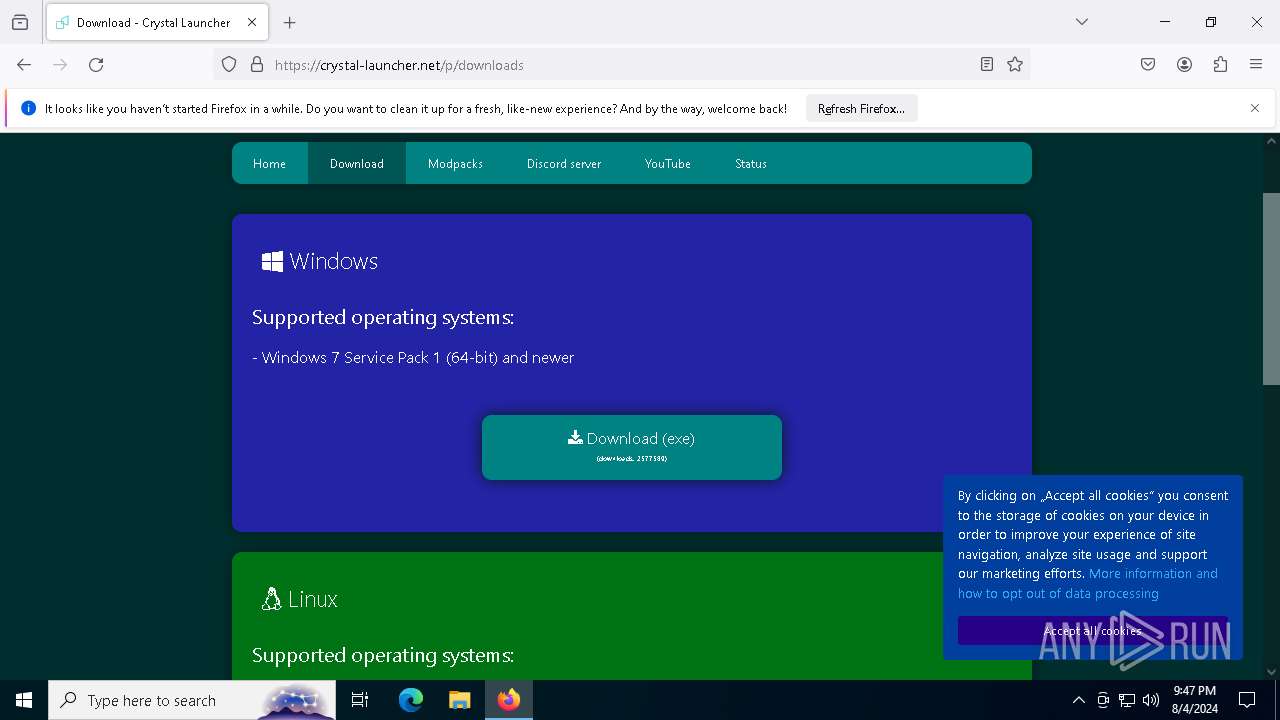Screen dimensions: 1280x720
Task: Open Save to Pocket icon
Action: (x=1148, y=65)
